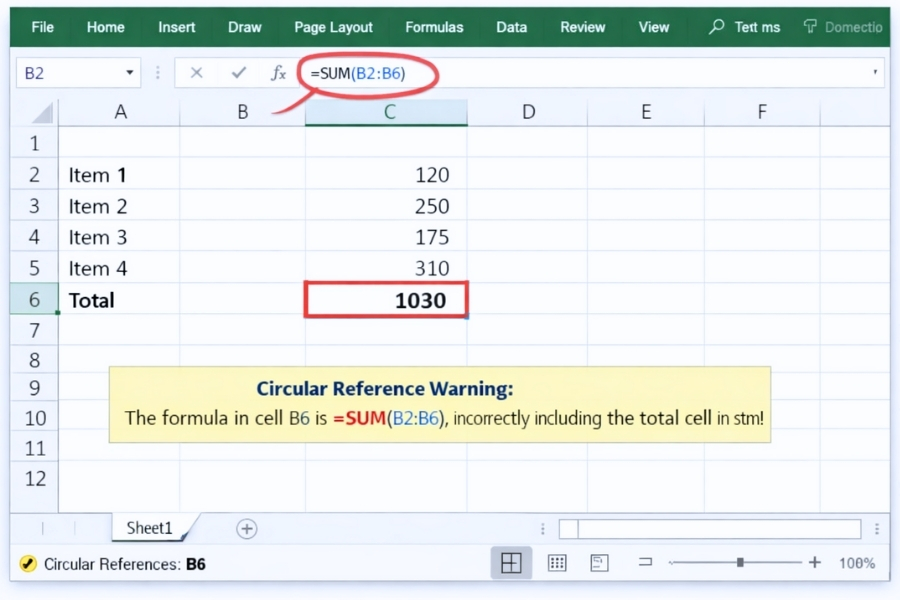900x600 pixels.
Task: Click the Circular References warning icon
Action: point(27,563)
